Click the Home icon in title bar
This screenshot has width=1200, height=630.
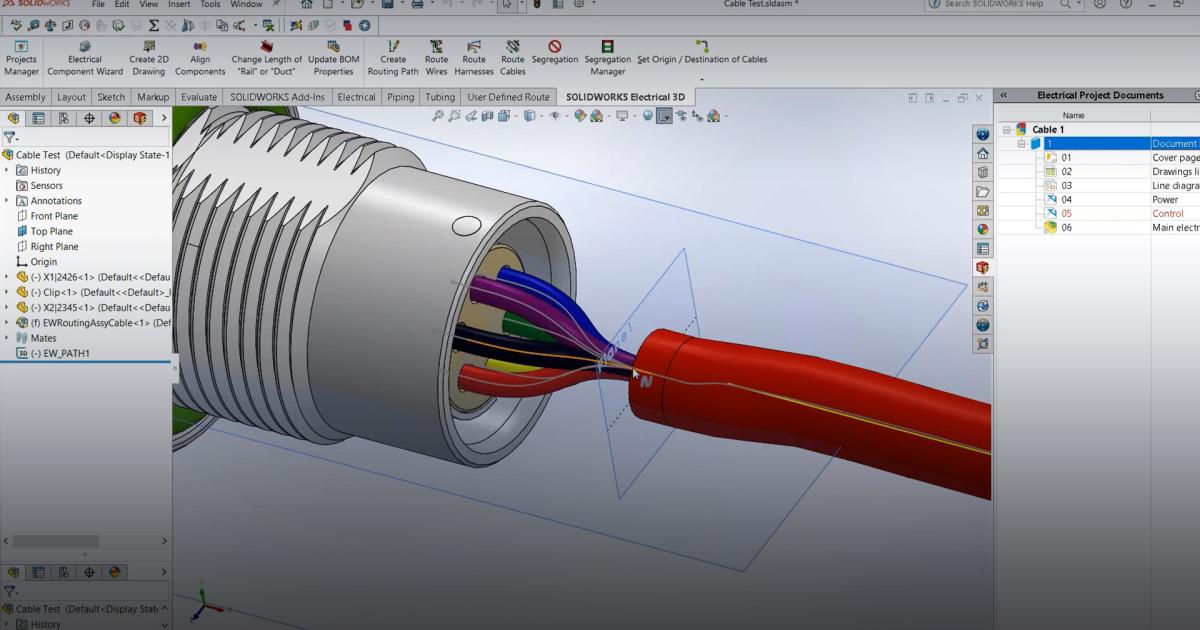(x=308, y=5)
